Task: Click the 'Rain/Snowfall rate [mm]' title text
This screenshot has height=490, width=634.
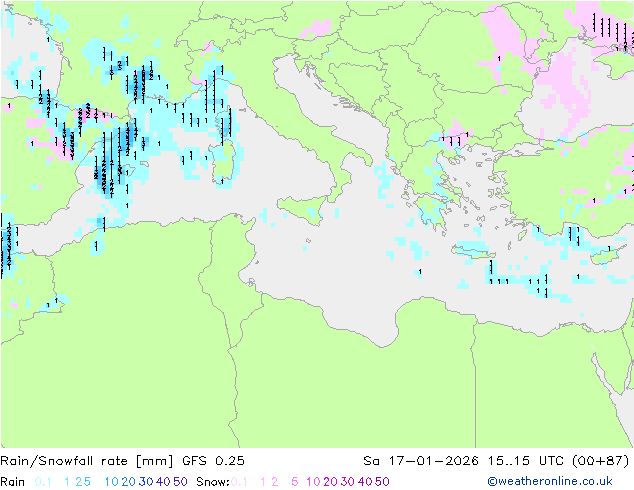Action: point(87,461)
